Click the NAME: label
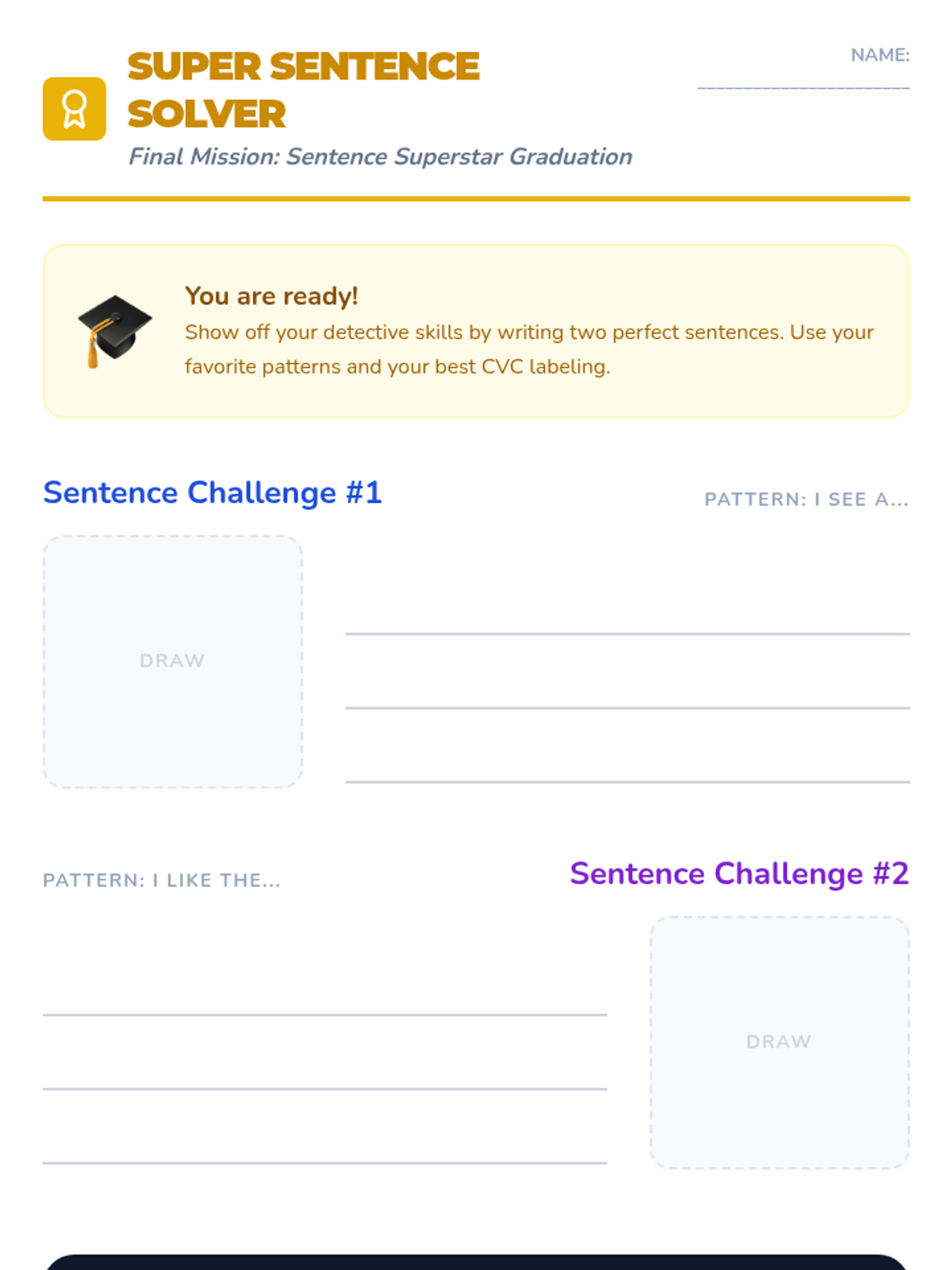Viewport: 952px width, 1270px height. pyautogui.click(x=879, y=55)
